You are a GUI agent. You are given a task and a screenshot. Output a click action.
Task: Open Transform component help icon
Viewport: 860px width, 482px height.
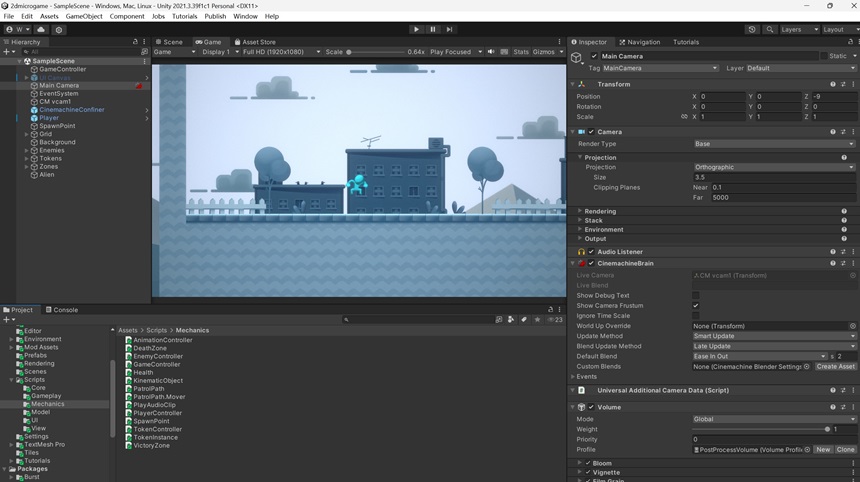(833, 84)
